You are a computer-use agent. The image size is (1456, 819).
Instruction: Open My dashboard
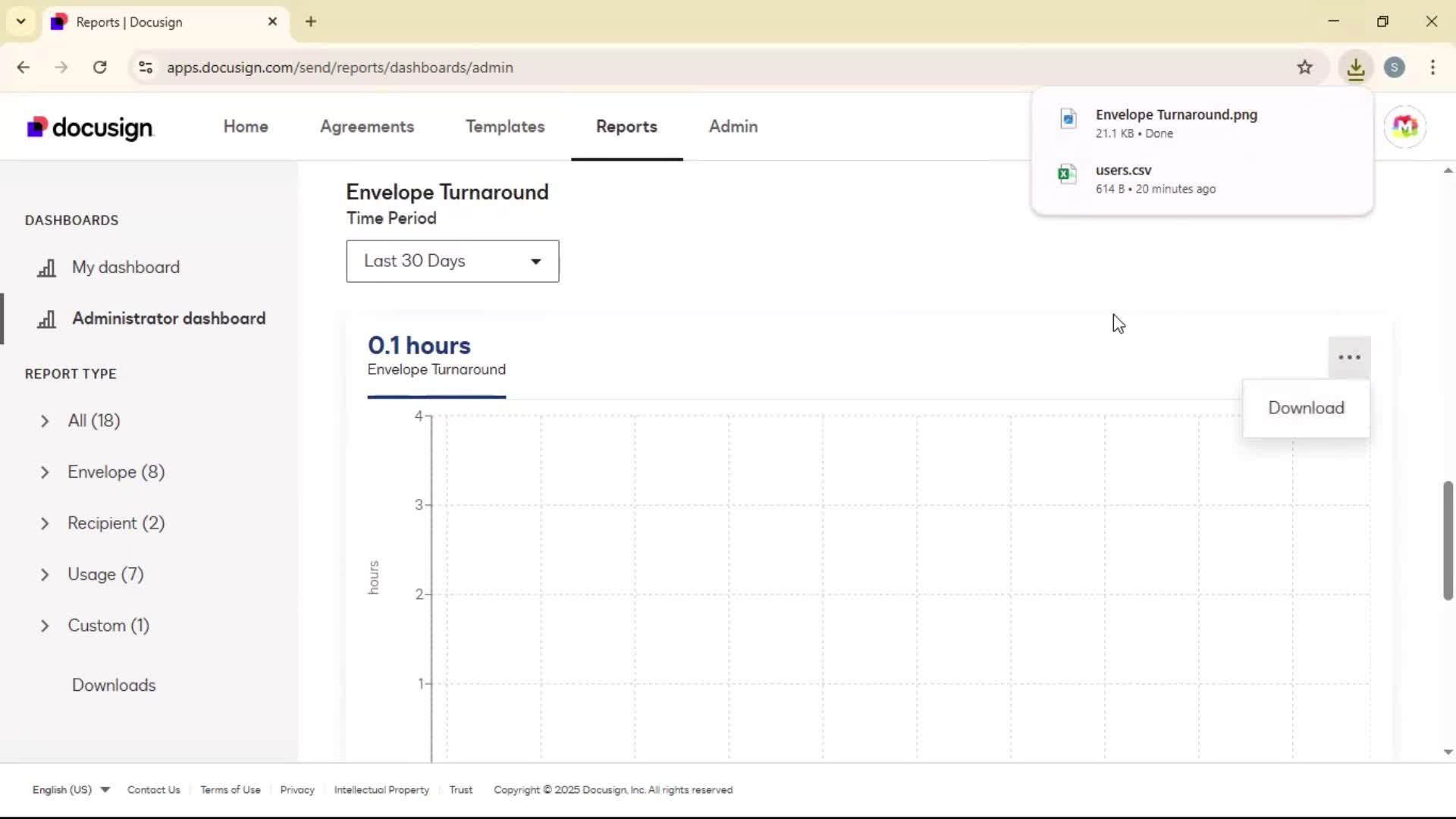pyautogui.click(x=126, y=267)
